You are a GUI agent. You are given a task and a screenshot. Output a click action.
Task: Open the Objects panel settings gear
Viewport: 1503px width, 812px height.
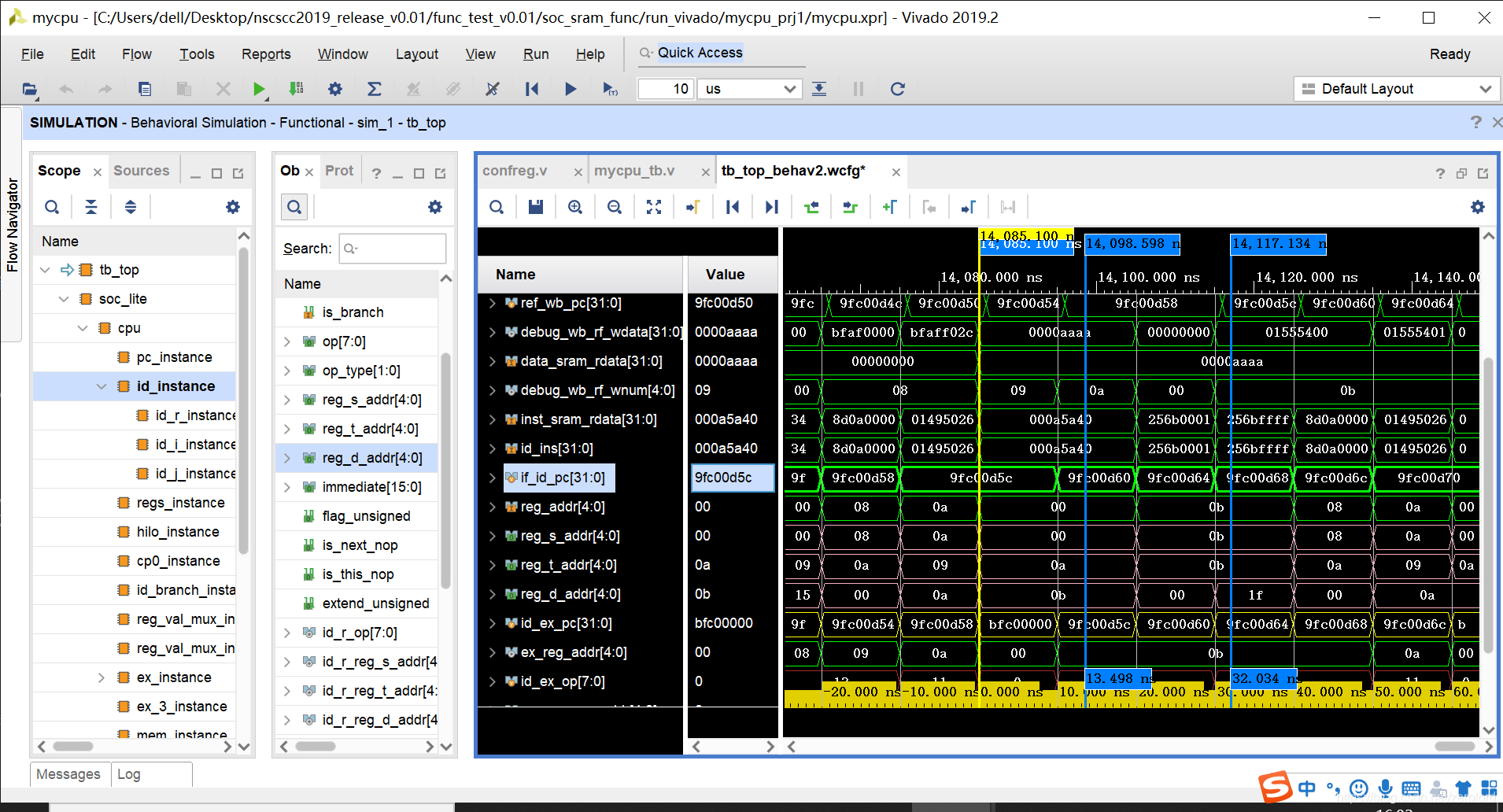pos(435,207)
